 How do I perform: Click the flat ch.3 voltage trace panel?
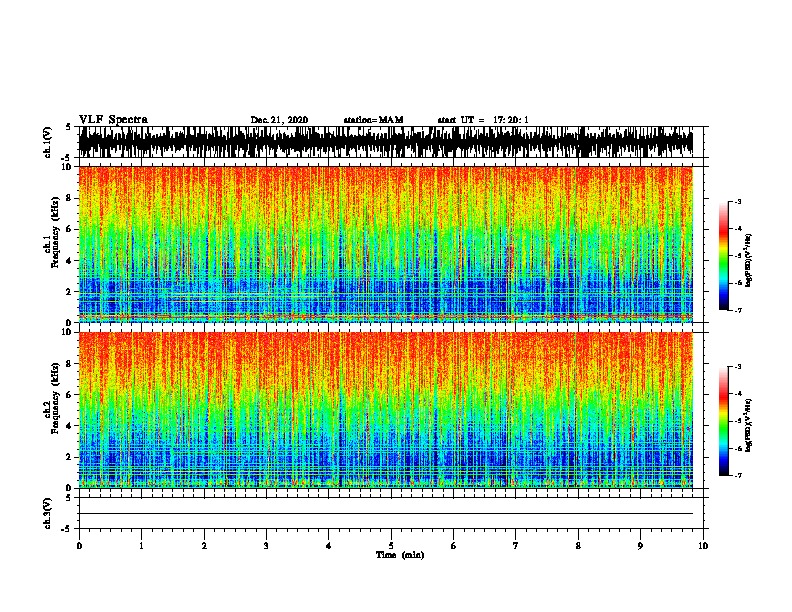390,513
